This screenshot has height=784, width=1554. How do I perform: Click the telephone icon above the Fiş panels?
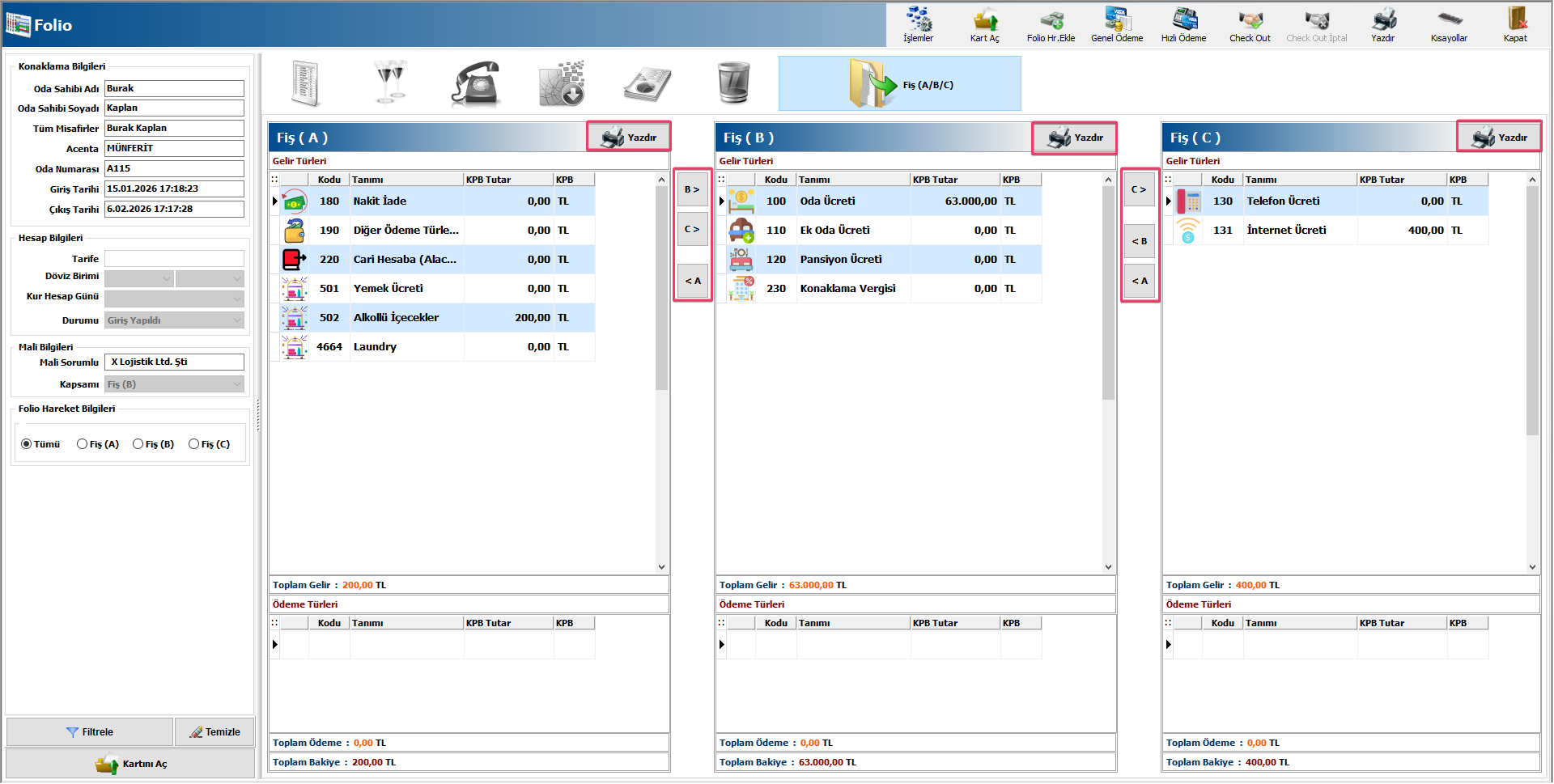point(476,84)
